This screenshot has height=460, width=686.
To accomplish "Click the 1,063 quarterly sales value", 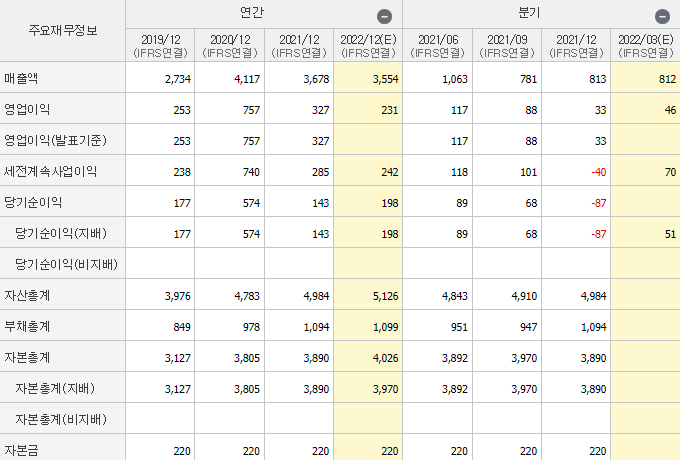I will tap(455, 79).
